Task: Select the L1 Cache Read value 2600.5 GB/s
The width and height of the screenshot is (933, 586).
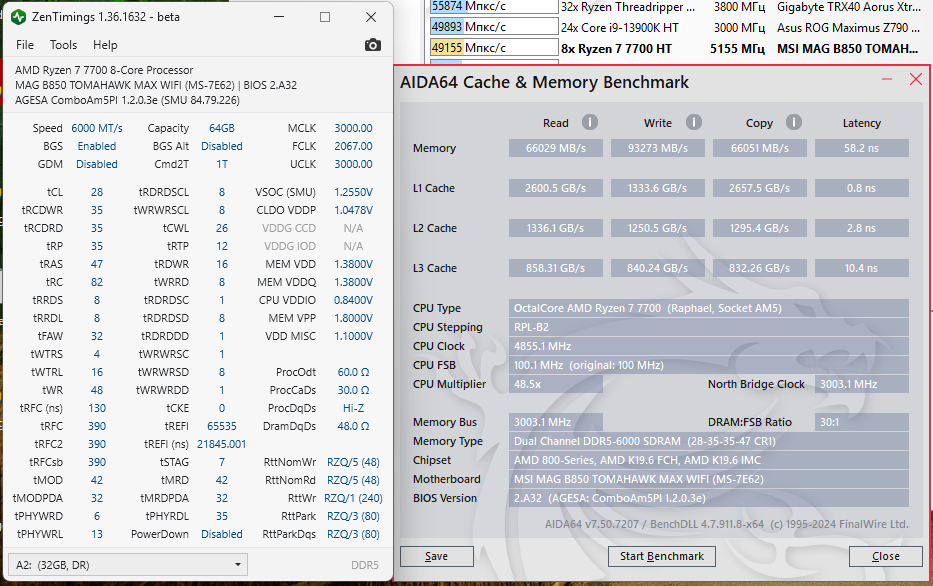Action: click(x=556, y=188)
